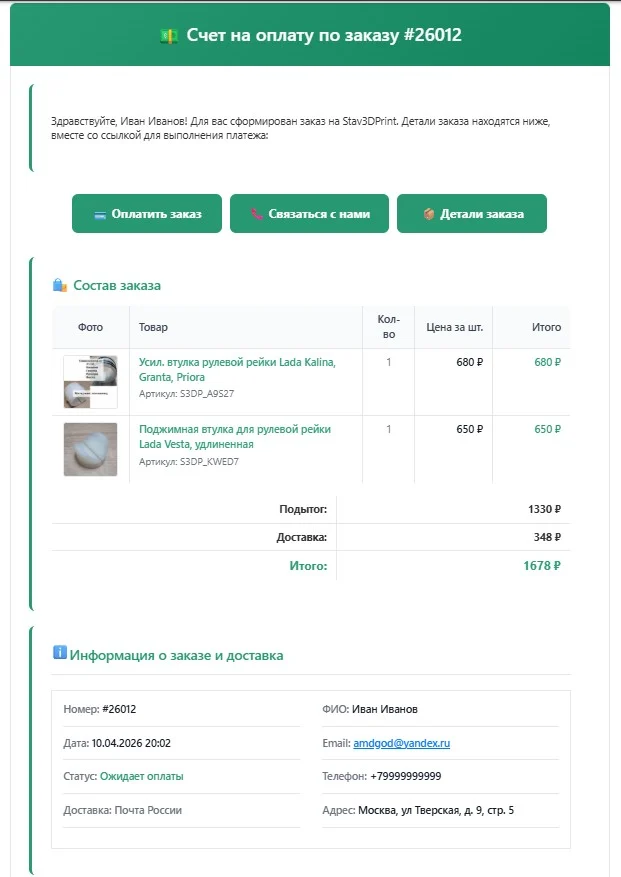Click the money icon in the header

(x=169, y=36)
